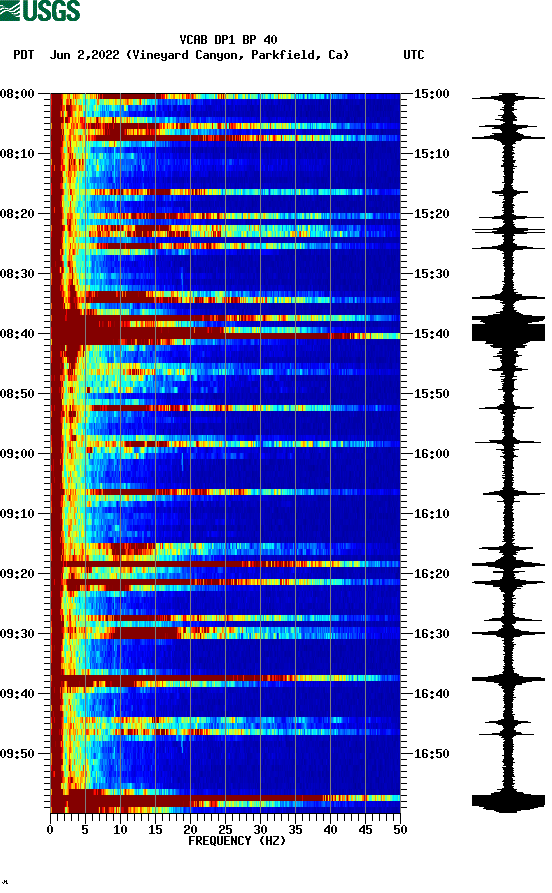
Task: Click the 08:00 PDT time label
Action: click(17, 94)
